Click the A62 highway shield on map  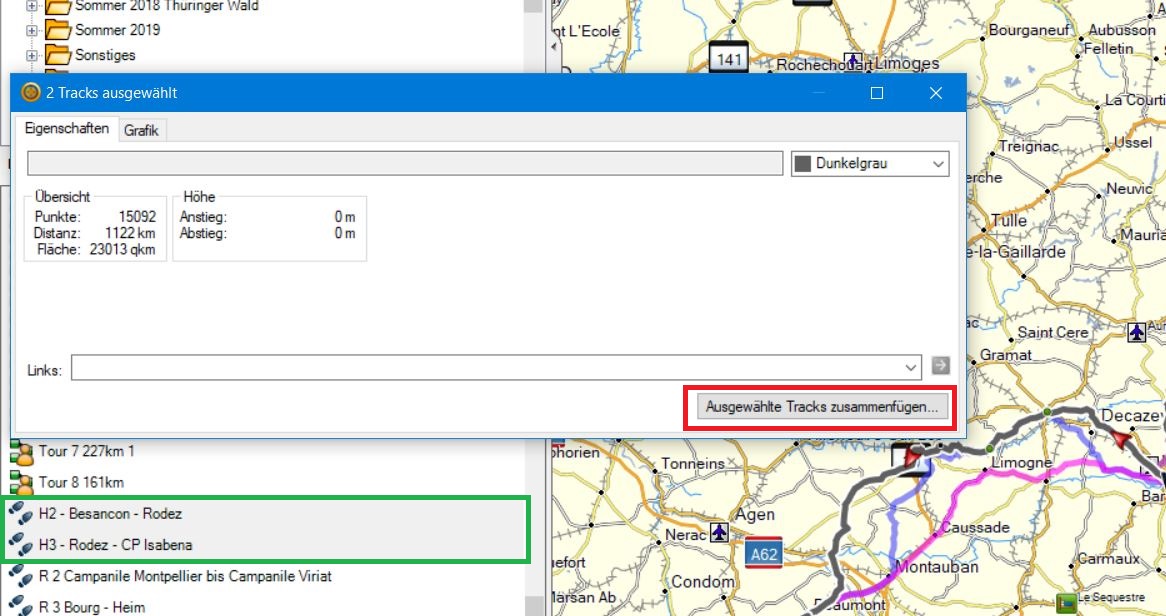tap(763, 552)
